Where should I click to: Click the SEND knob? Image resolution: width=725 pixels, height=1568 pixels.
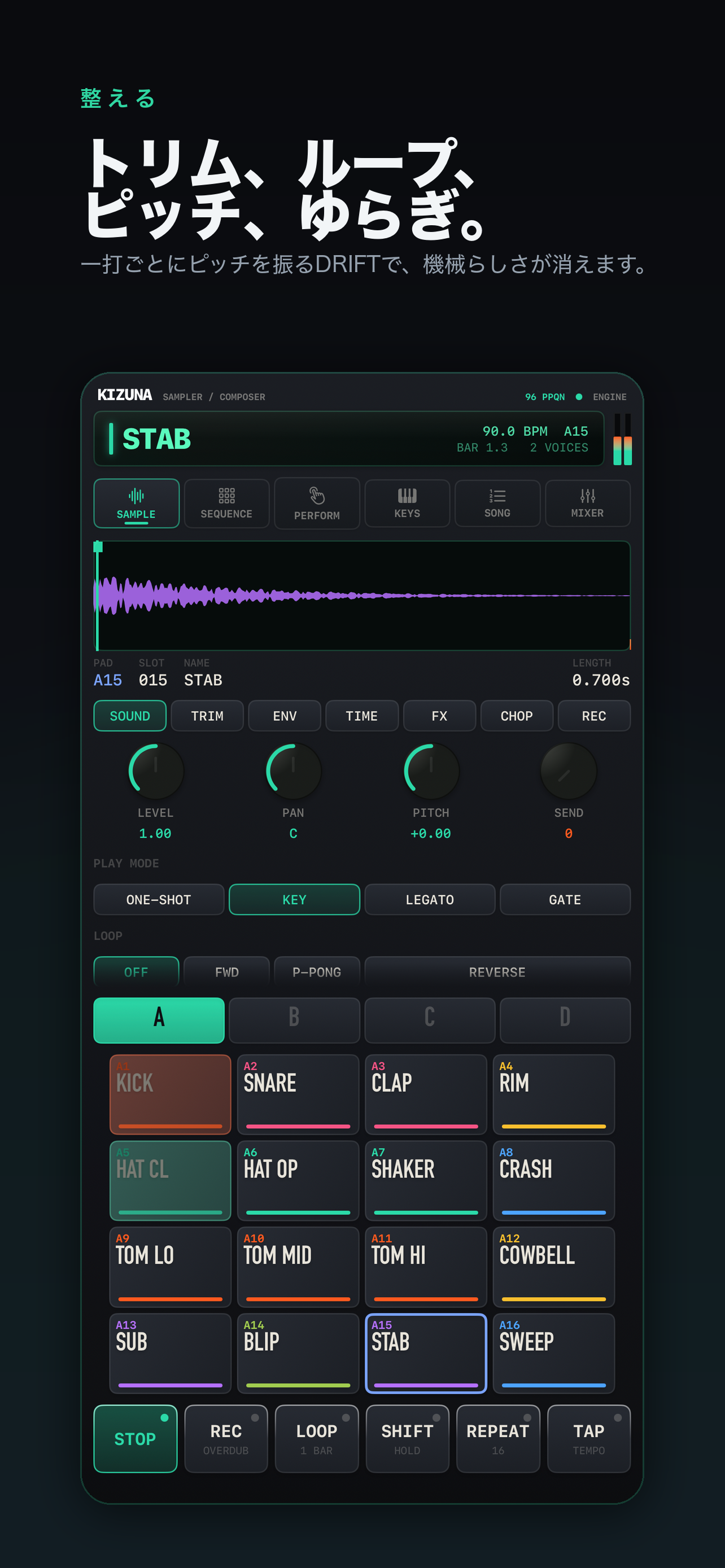pyautogui.click(x=569, y=771)
